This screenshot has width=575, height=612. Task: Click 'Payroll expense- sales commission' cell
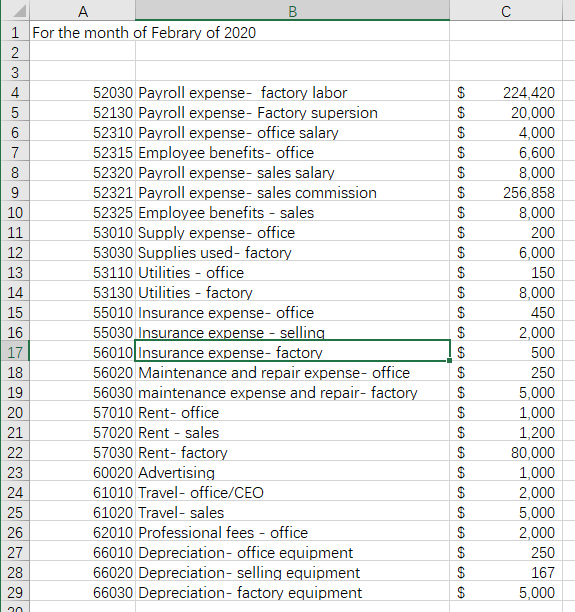pyautogui.click(x=292, y=192)
